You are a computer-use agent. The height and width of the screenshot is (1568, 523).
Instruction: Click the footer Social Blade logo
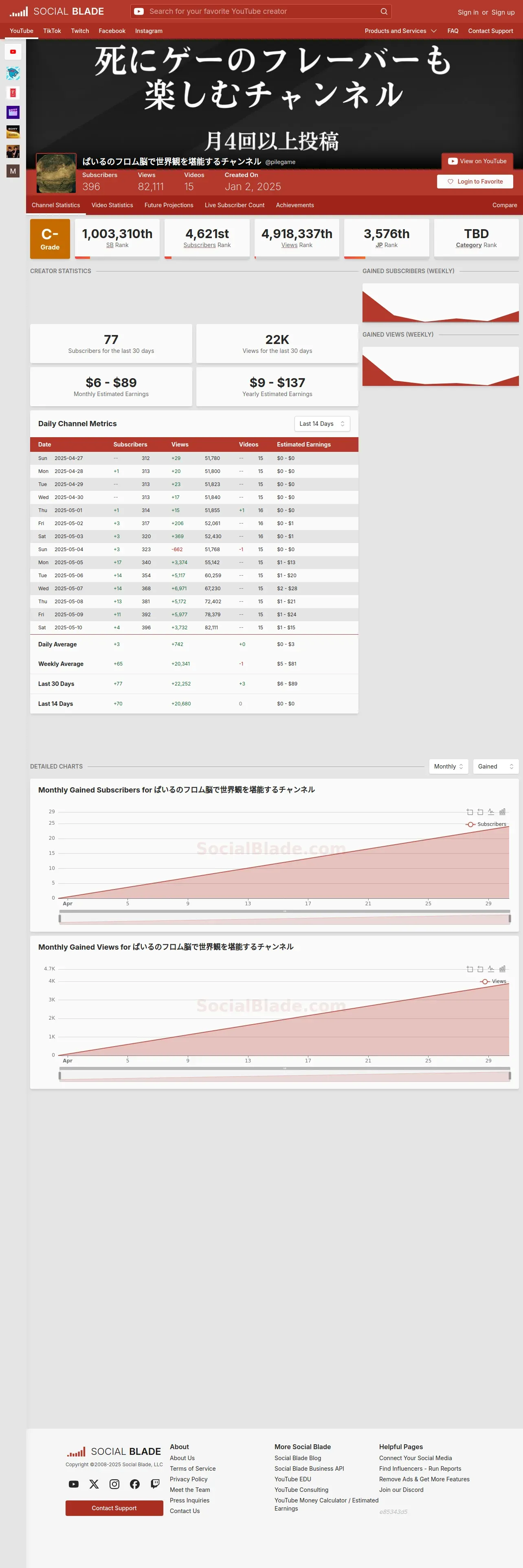coord(114,1451)
